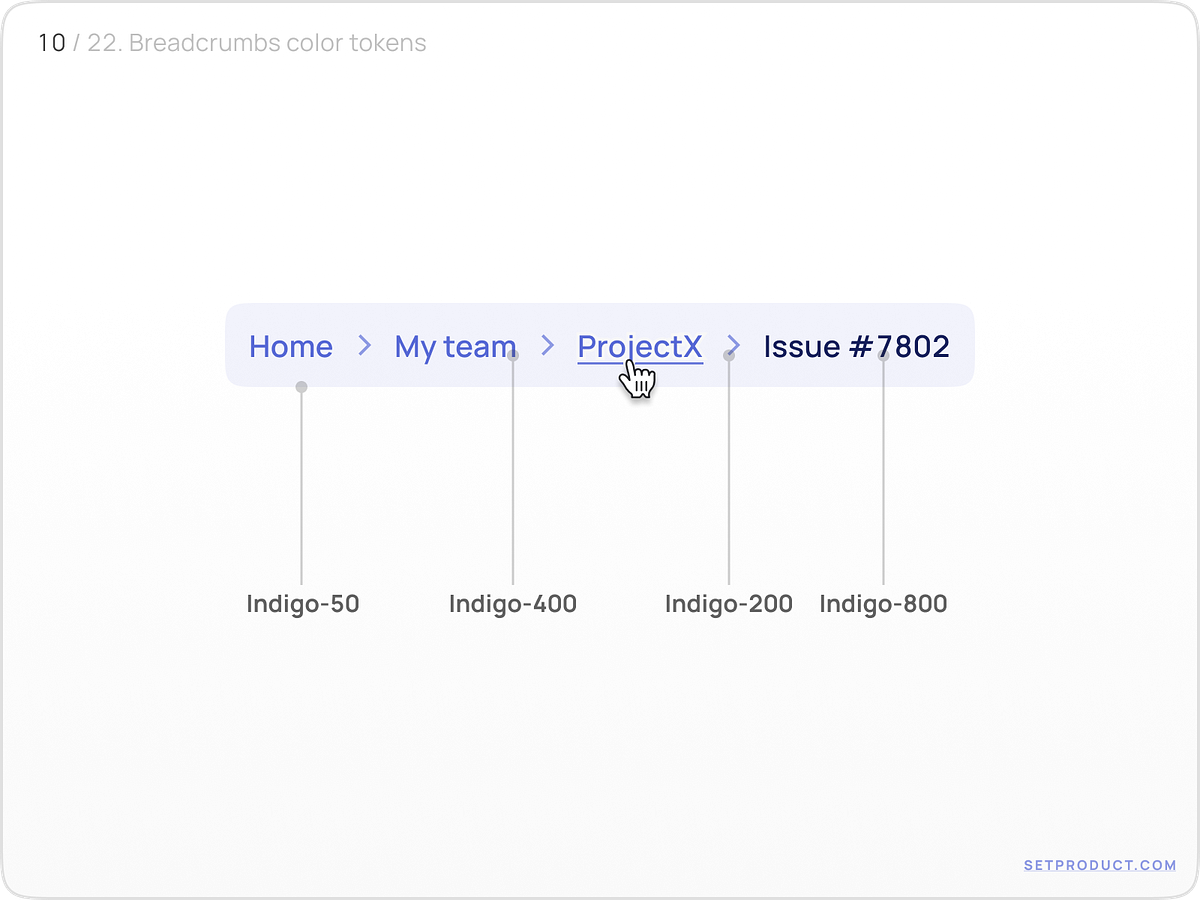
Task: Click the Indigo-400 annotation label
Action: coord(513,604)
